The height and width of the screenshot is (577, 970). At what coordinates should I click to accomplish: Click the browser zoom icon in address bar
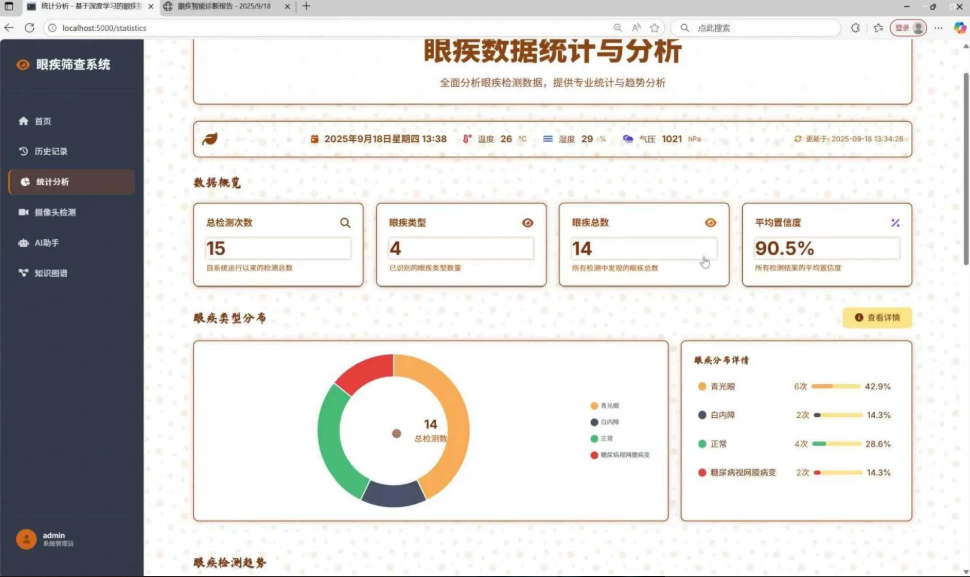617,28
